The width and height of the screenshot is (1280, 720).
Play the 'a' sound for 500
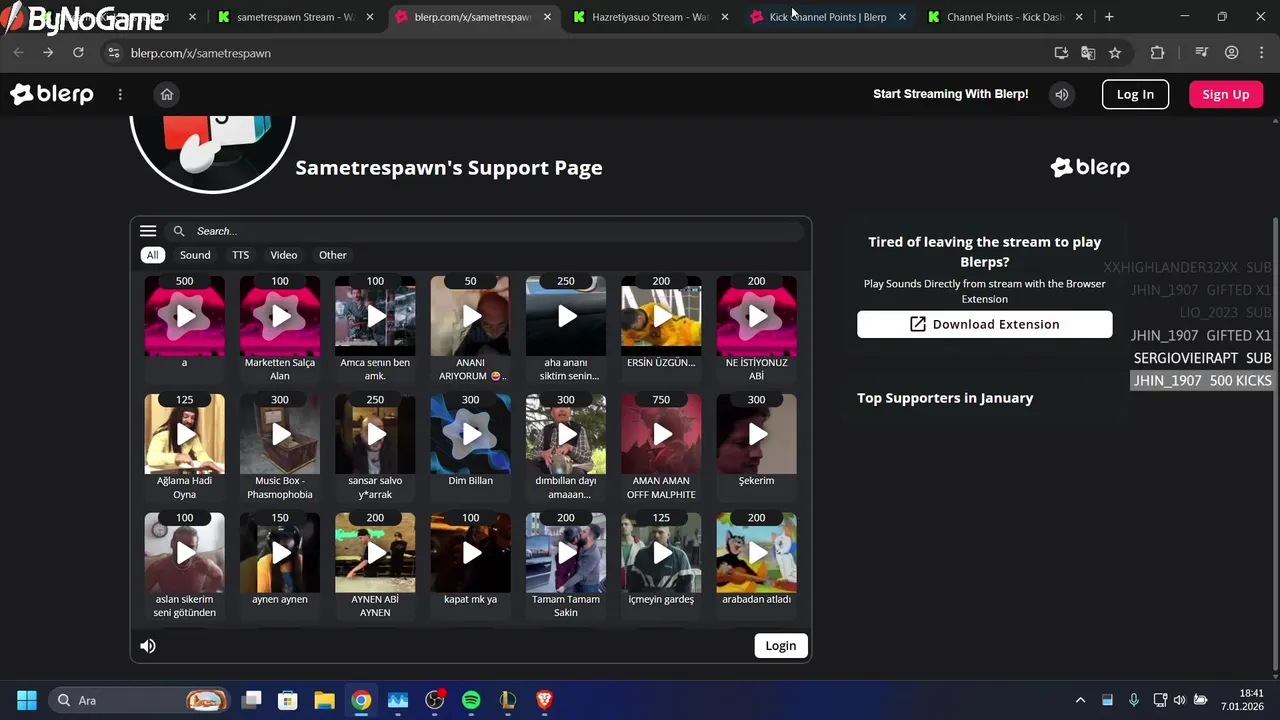(x=185, y=316)
